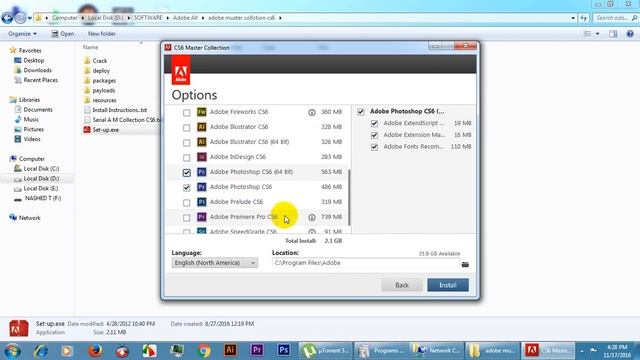This screenshot has width=640, height=360.
Task: Click the Adobe InDesign CS6 product icon
Action: point(202,157)
